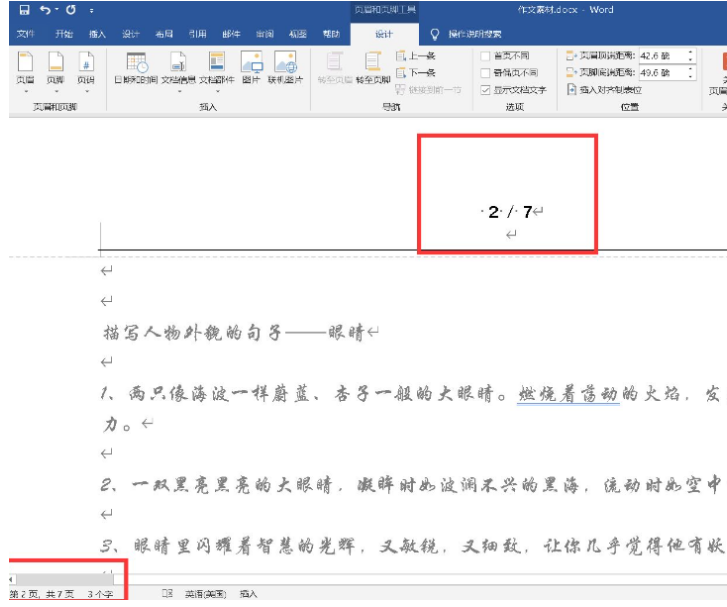This screenshot has height=607, width=727.
Task: Toggle the 插入 overtype mode indicator
Action: 248,594
